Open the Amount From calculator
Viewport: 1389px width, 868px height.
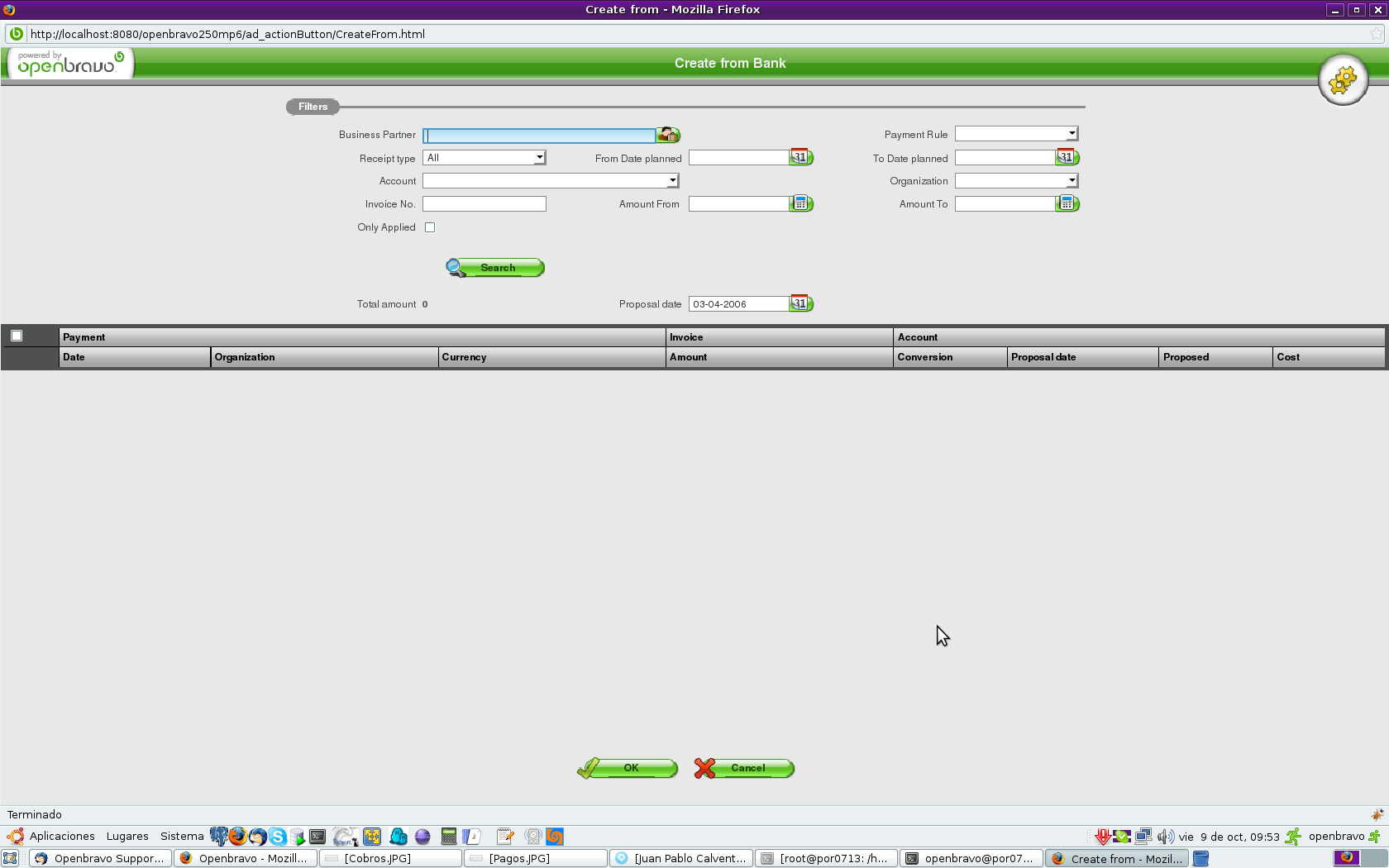click(x=800, y=203)
